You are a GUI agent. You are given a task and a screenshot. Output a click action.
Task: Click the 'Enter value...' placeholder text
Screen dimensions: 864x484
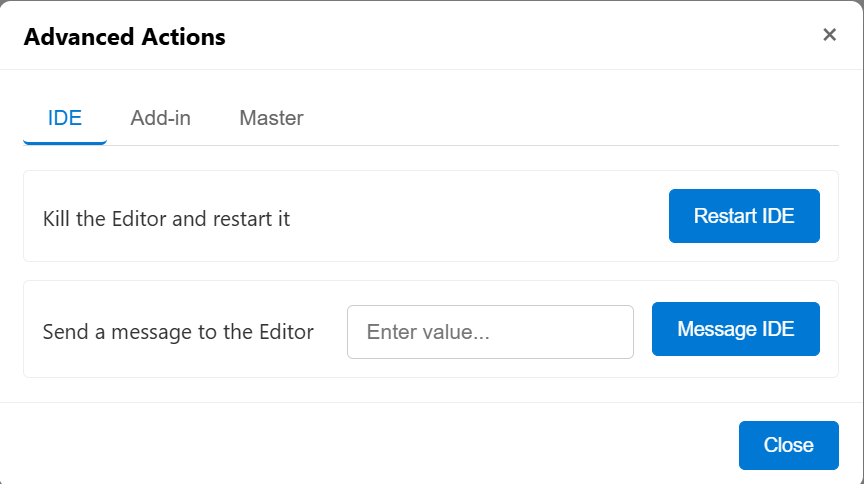tap(428, 332)
